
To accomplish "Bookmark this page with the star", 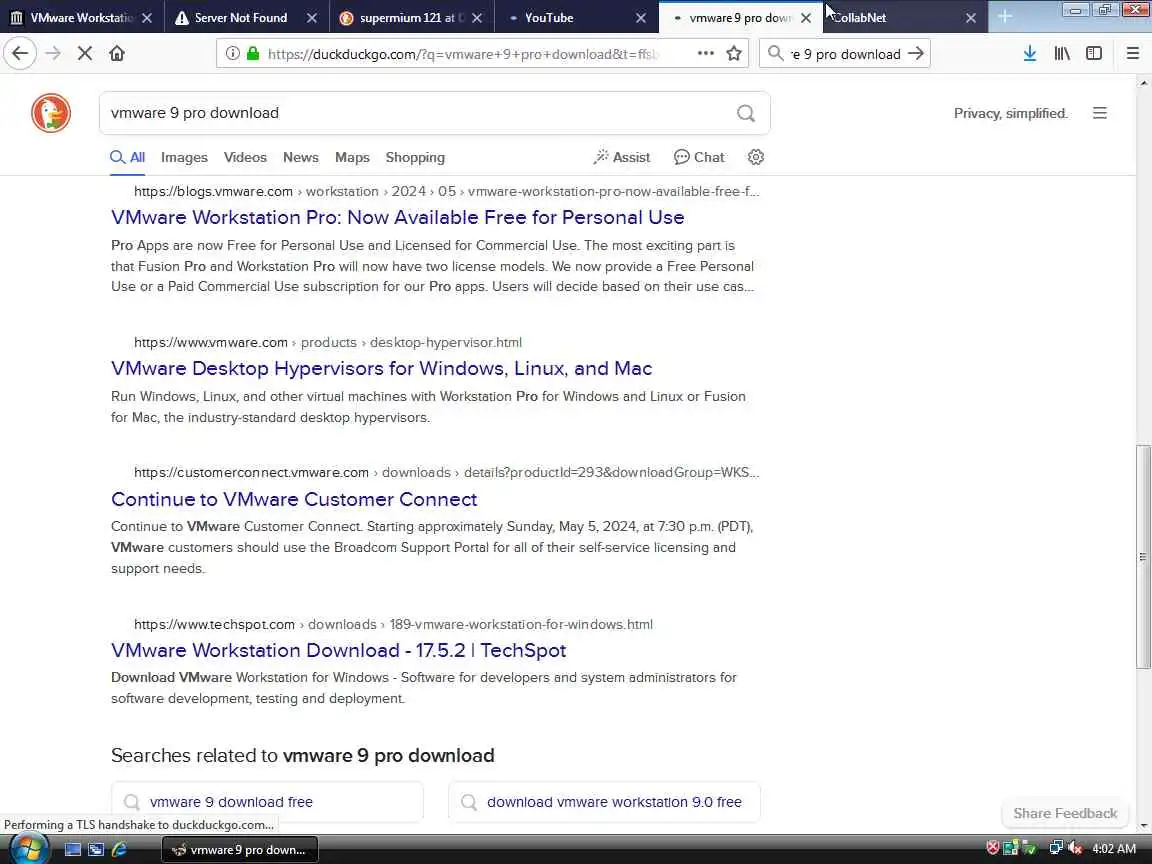I will [733, 53].
